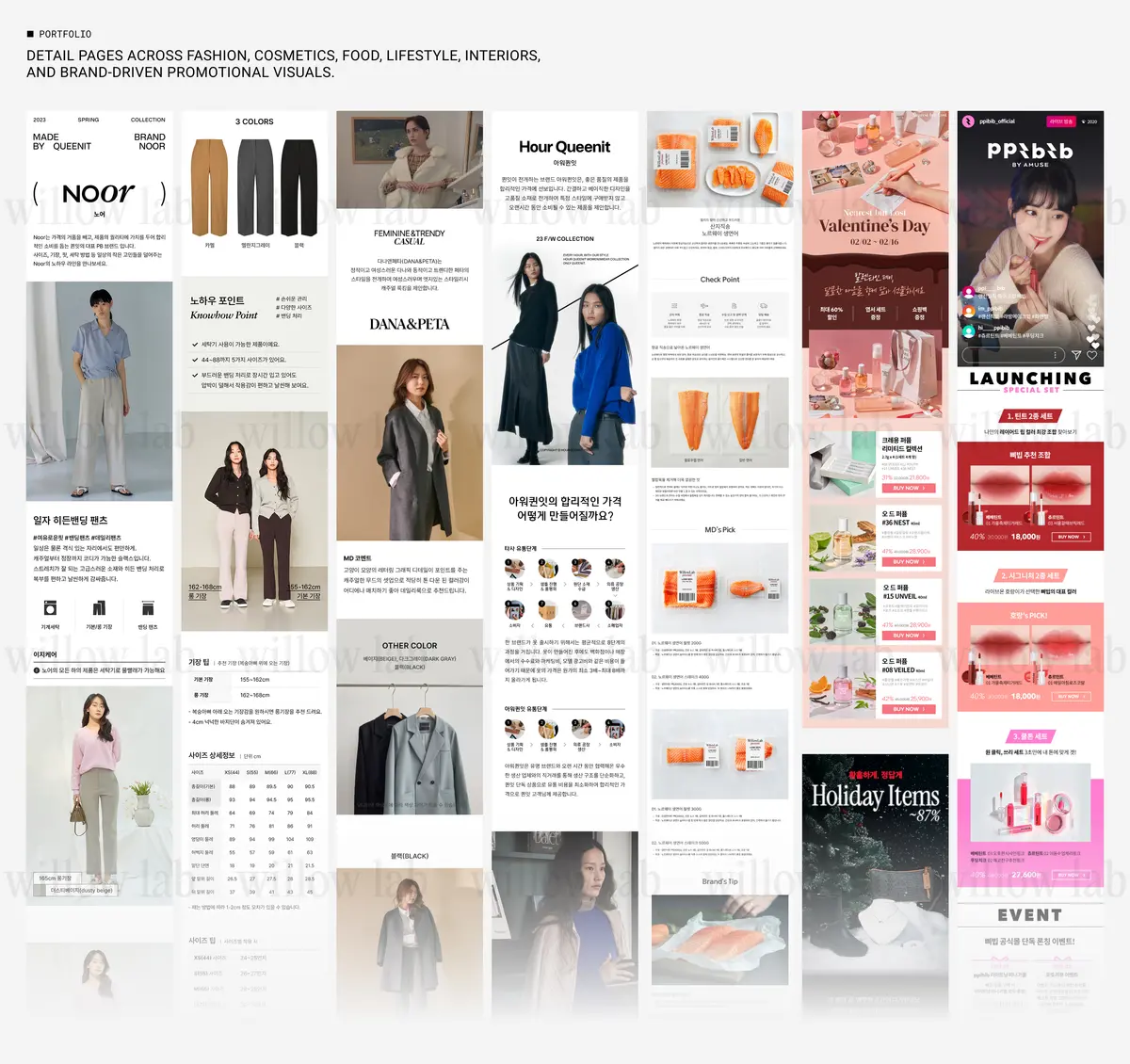Click the model photo in blue shirt and gray pants
Screen dimensions: 1130x1064
[x=99, y=391]
